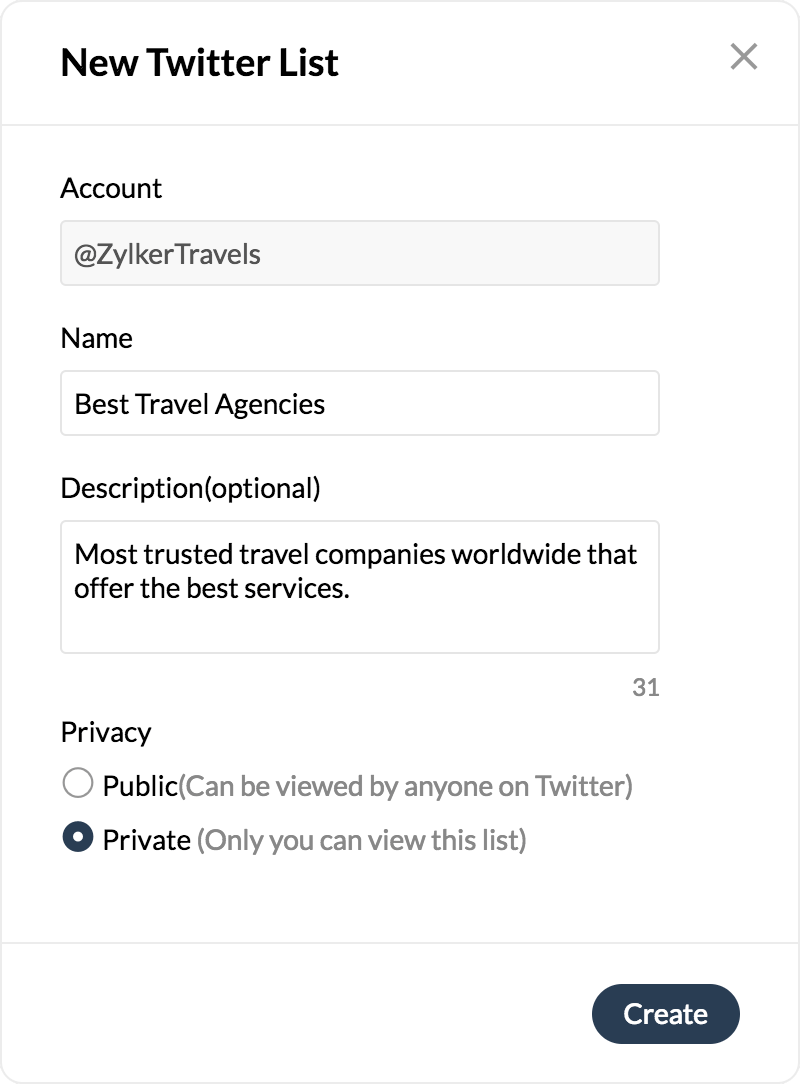The width and height of the screenshot is (800, 1084).
Task: Select the Public privacy radio button
Action: coord(77,784)
